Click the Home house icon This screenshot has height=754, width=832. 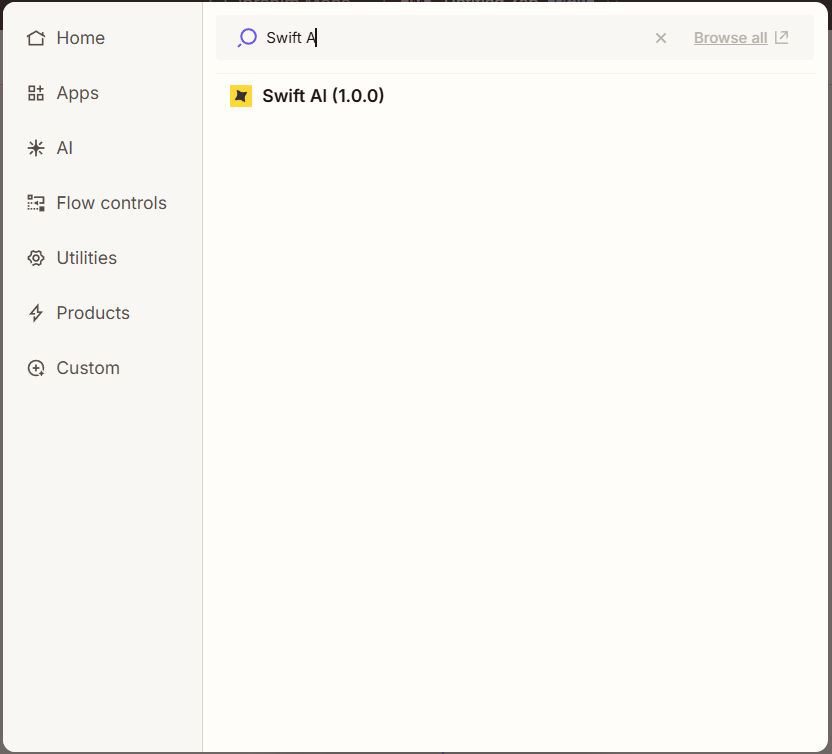click(36, 38)
